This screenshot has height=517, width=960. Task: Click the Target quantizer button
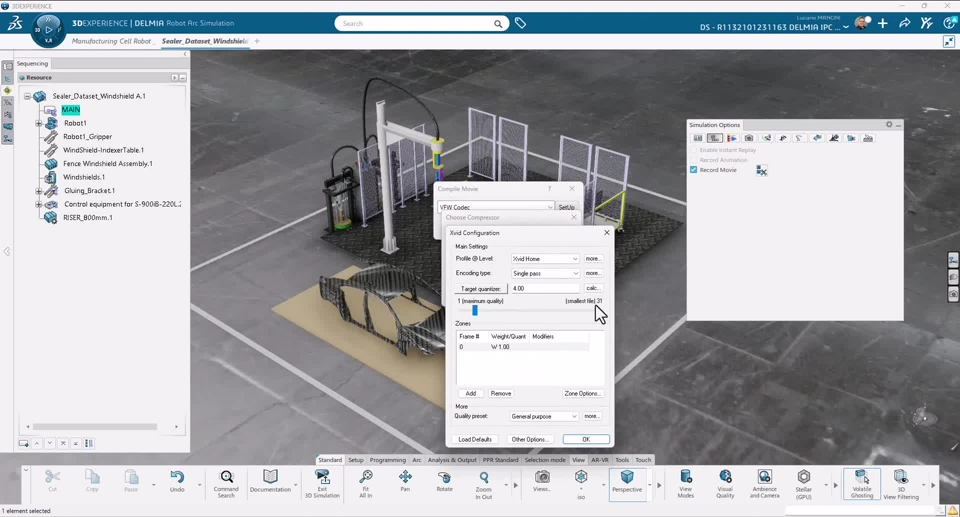[481, 289]
